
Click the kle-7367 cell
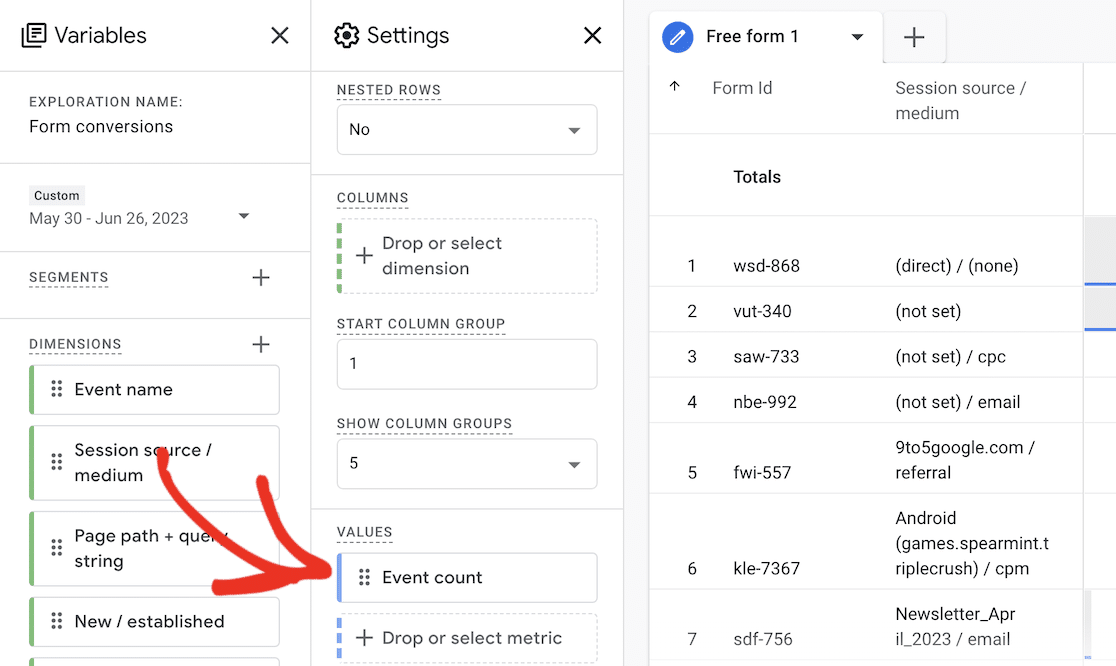pyautogui.click(x=767, y=568)
